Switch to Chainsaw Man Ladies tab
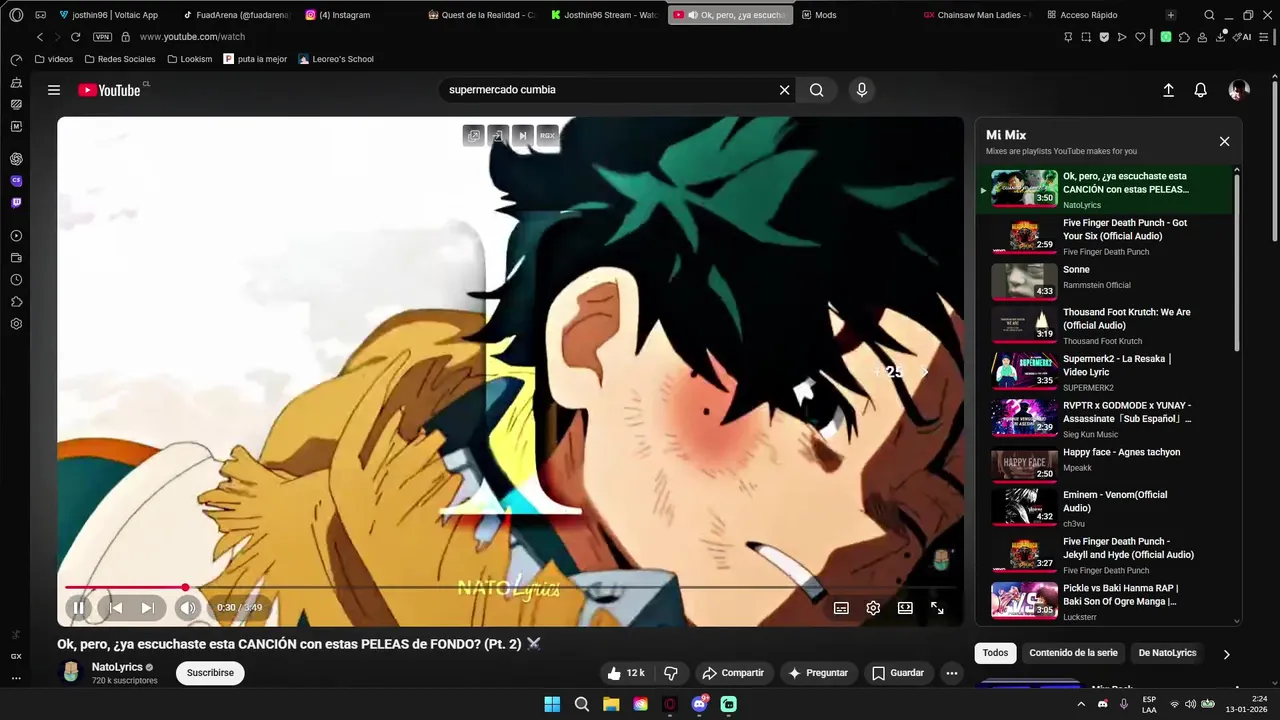1280x720 pixels. tap(975, 15)
